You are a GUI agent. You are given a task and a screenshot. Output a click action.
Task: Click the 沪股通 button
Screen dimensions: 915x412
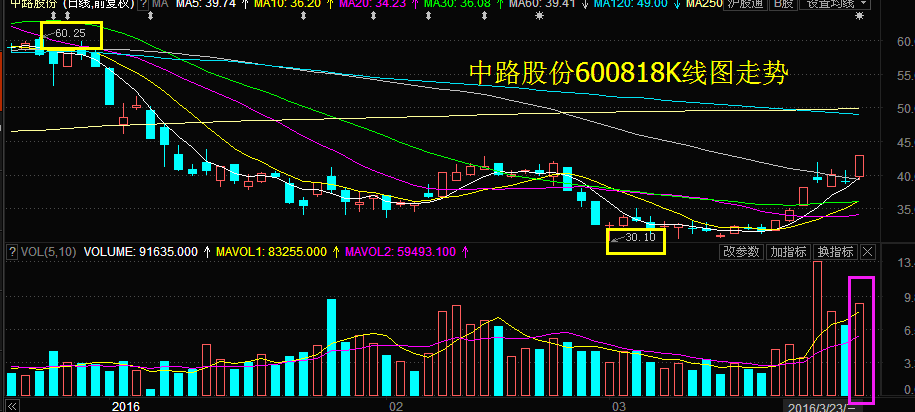coord(745,5)
